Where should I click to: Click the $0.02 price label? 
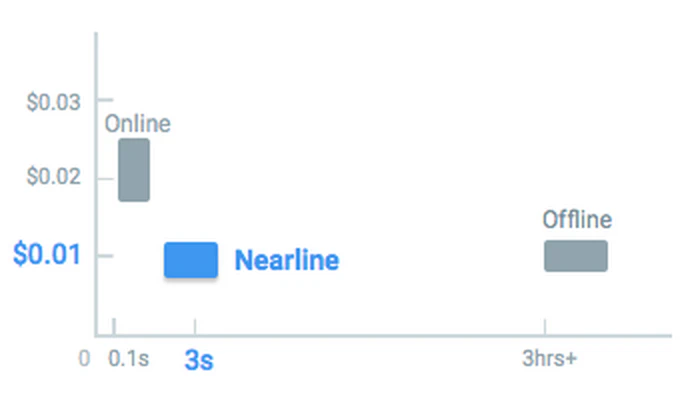tap(52, 178)
